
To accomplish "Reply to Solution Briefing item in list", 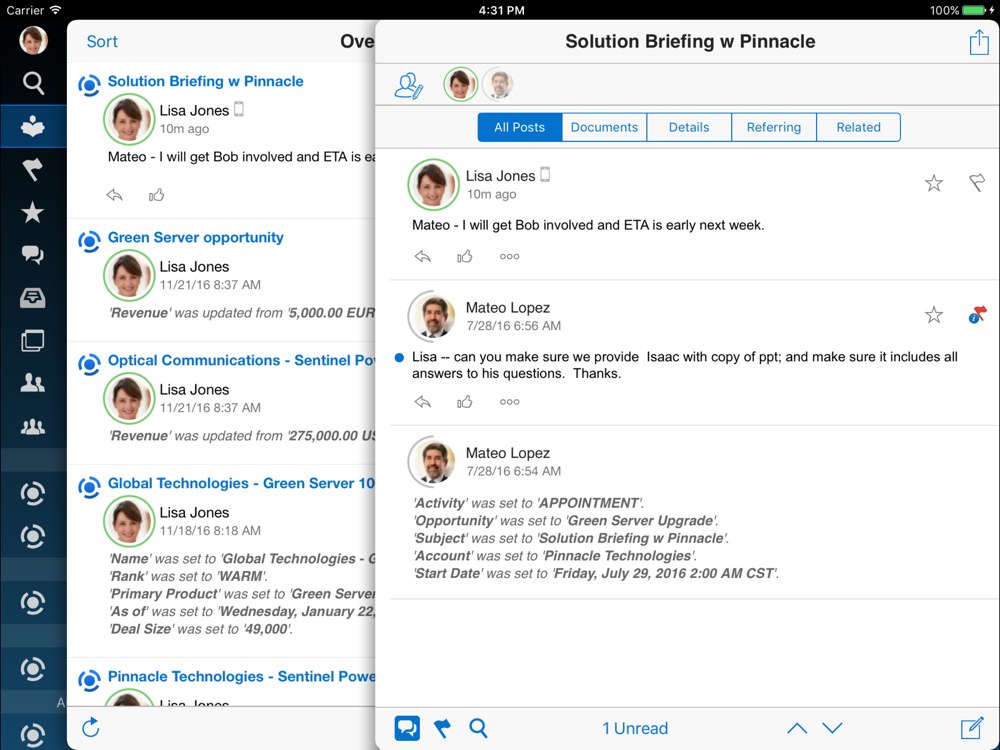I will 114,195.
